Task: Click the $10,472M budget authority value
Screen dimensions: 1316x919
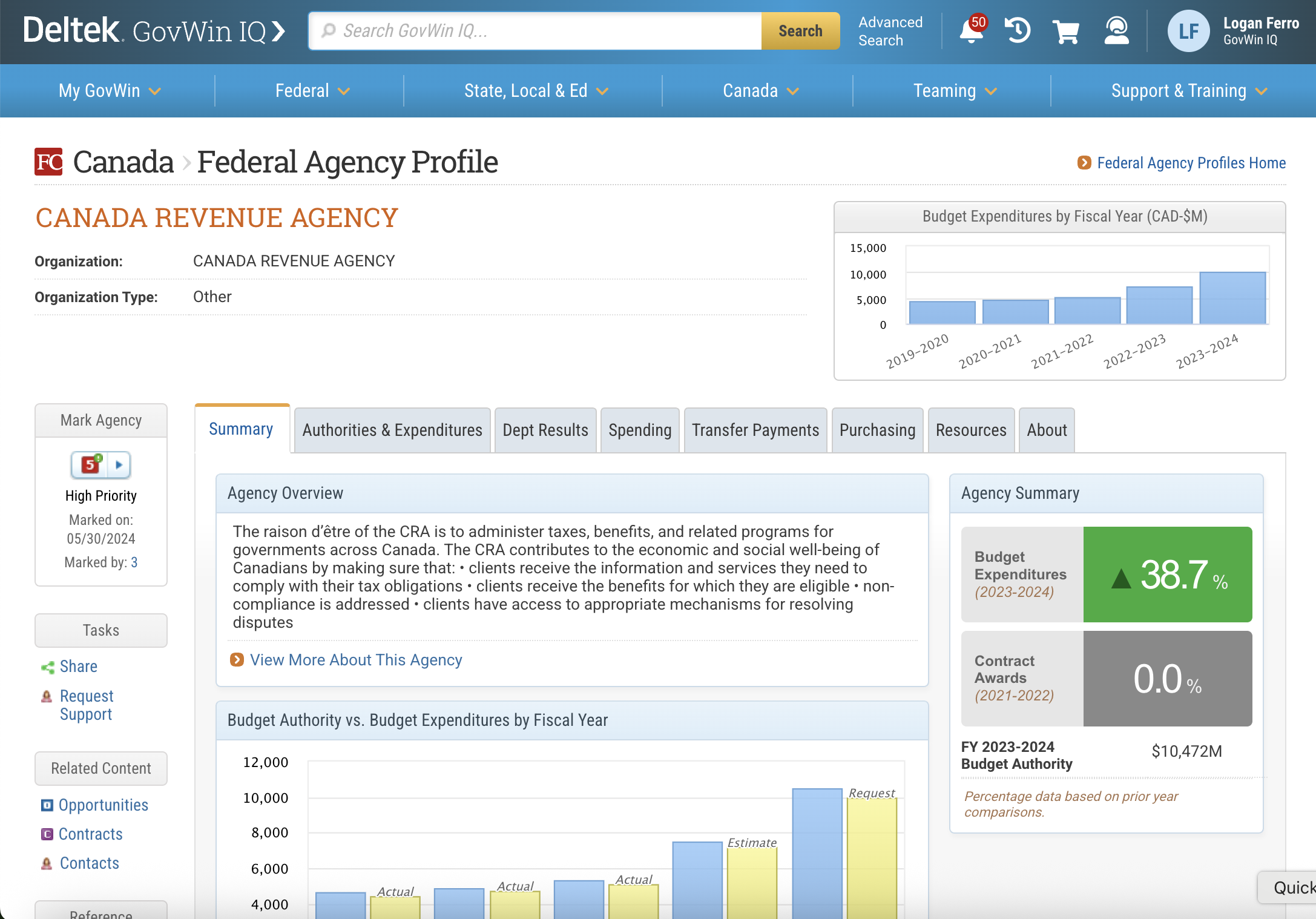Action: (1186, 751)
